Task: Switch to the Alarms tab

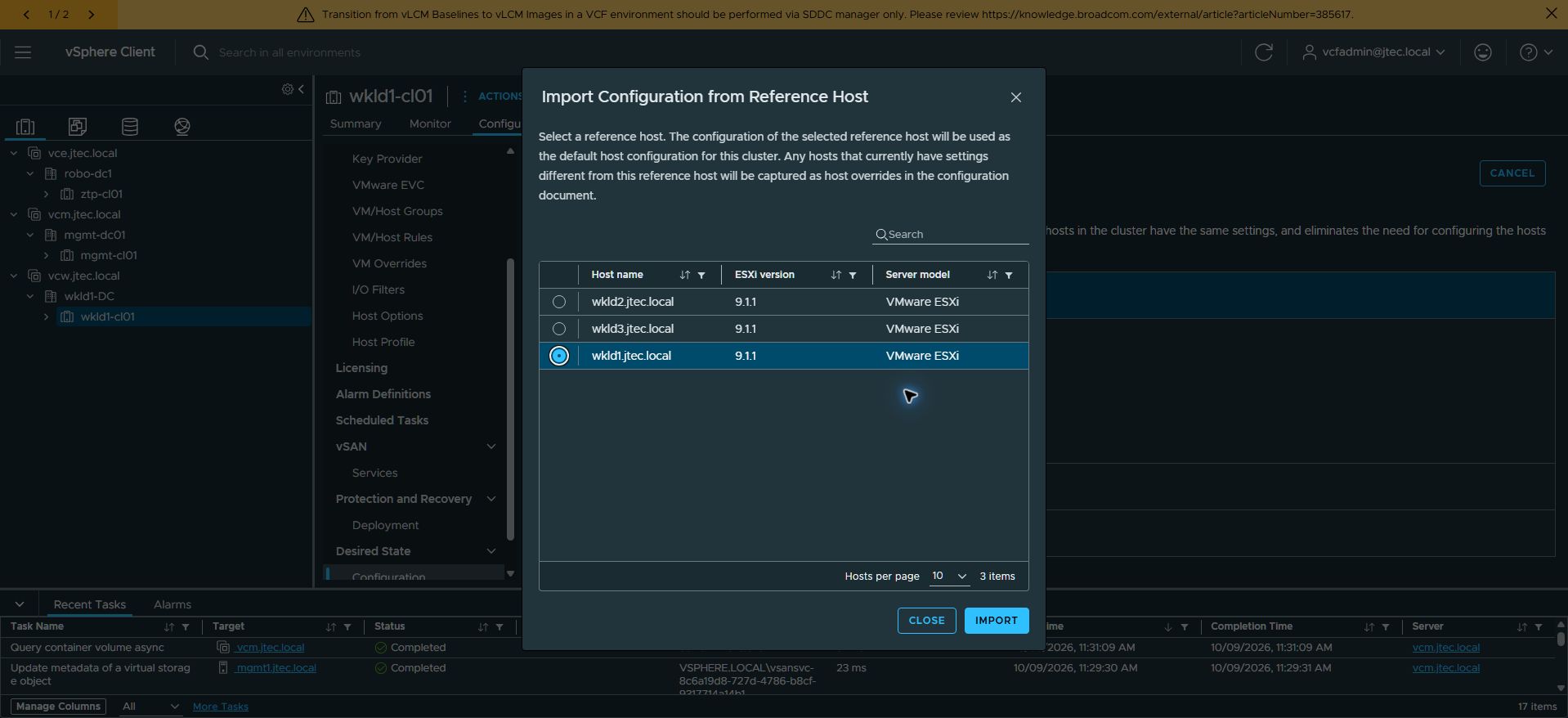Action: [172, 604]
